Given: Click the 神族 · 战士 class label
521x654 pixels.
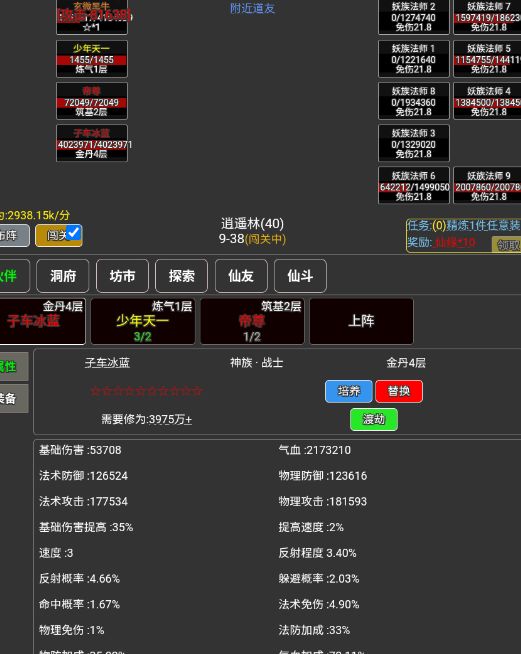Looking at the screenshot, I should click(x=257, y=362).
